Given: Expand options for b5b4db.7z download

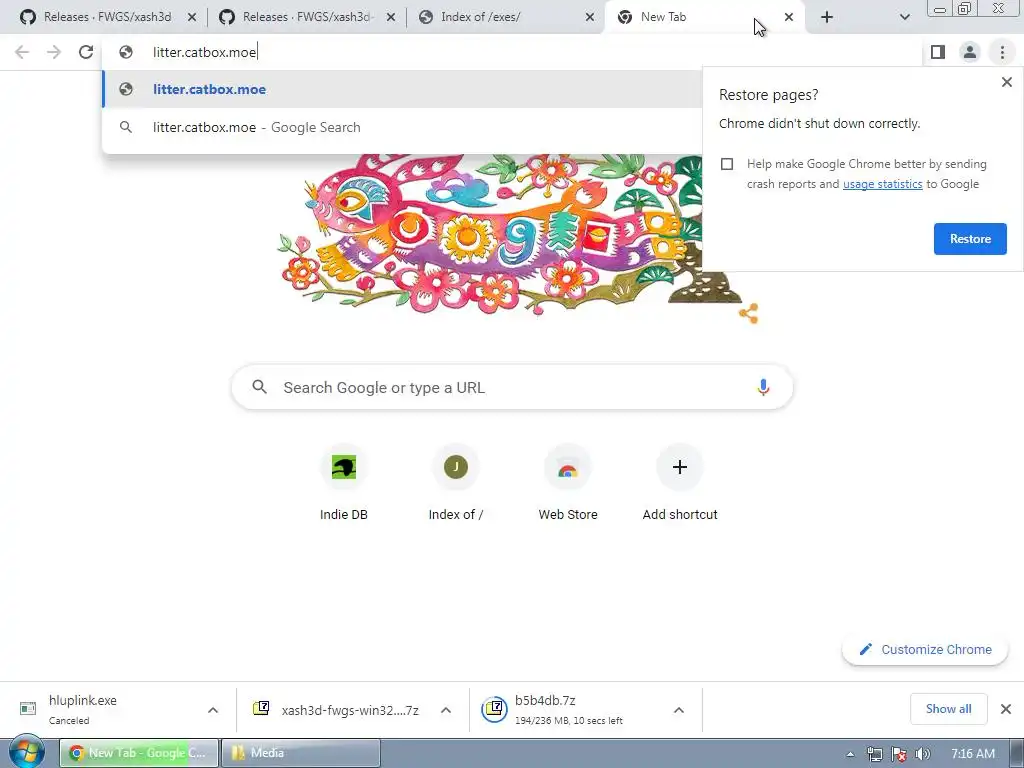Looking at the screenshot, I should [x=679, y=710].
